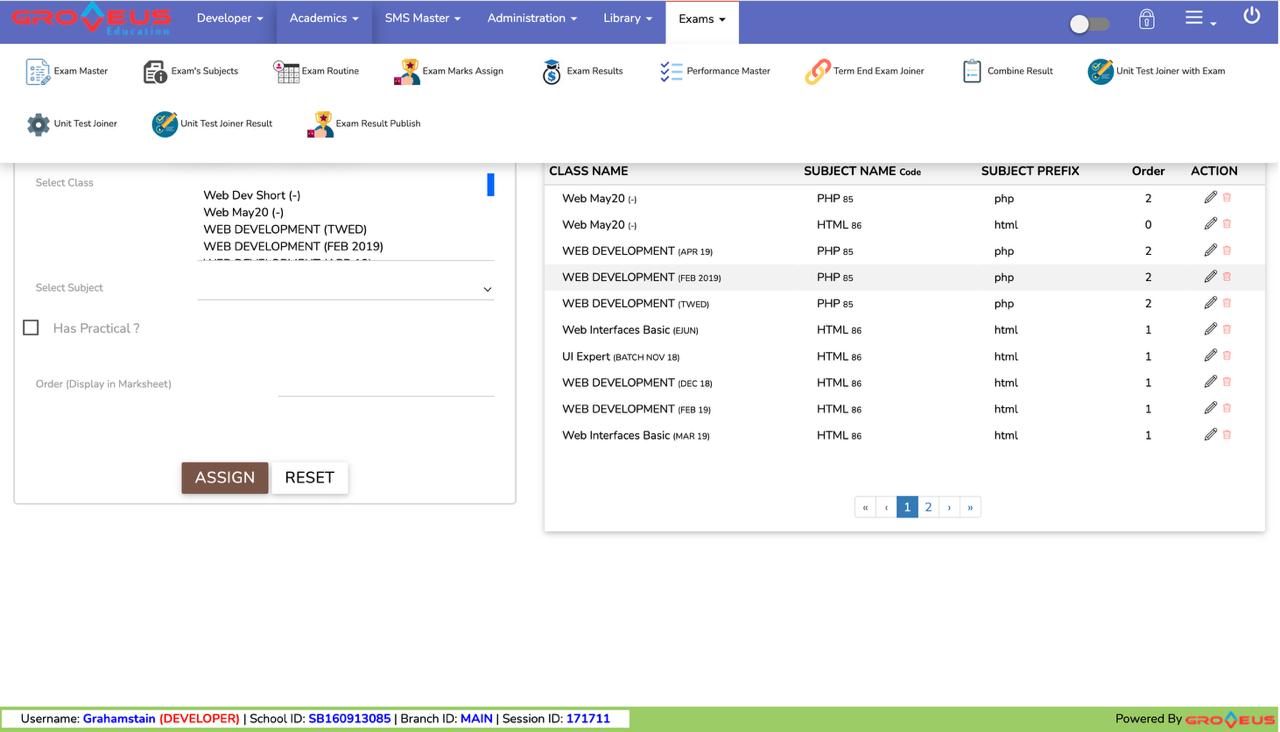Open the Exam Marks Assign icon

pyautogui.click(x=407, y=72)
